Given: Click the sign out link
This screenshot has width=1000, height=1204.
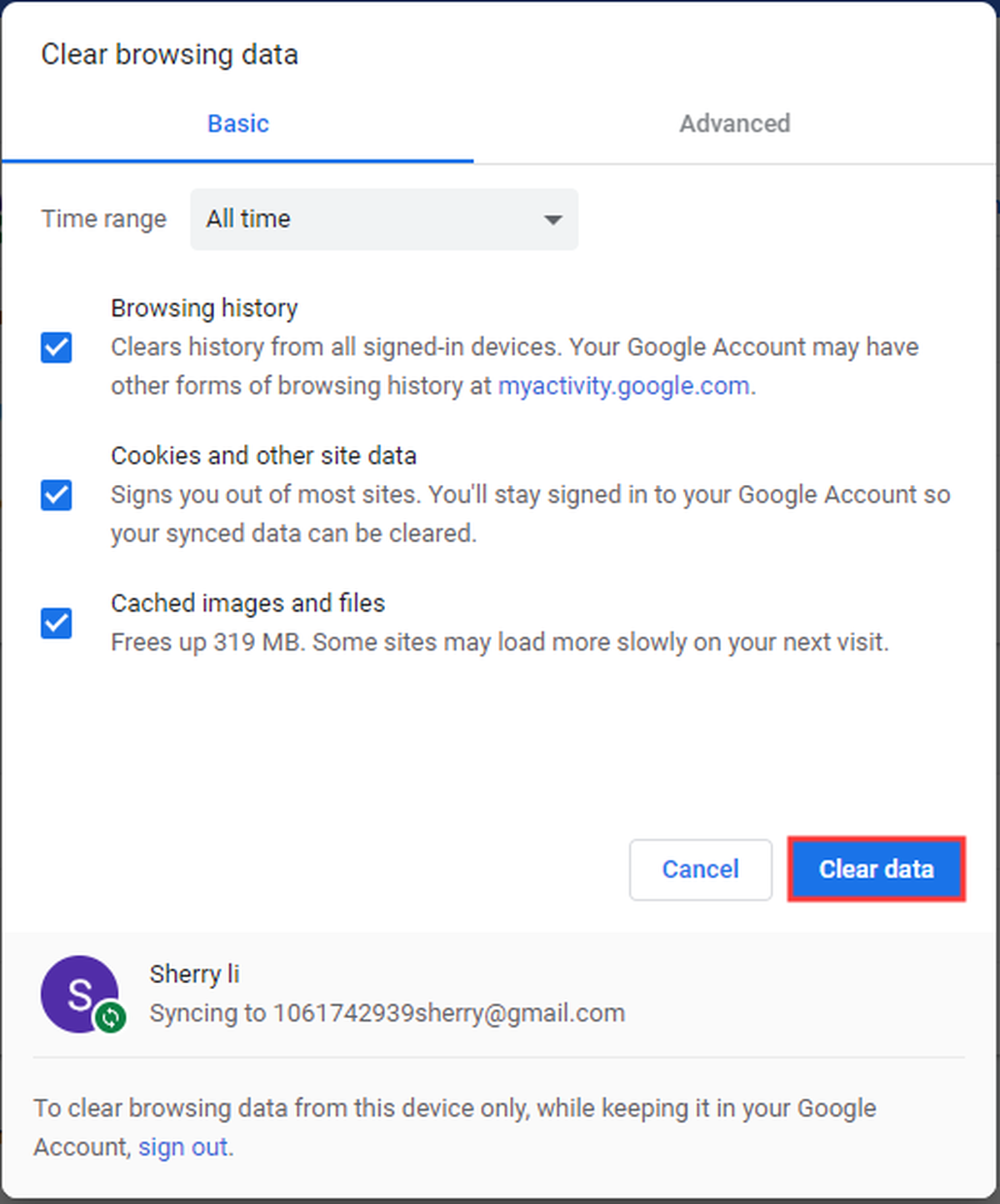Looking at the screenshot, I should [x=183, y=1147].
